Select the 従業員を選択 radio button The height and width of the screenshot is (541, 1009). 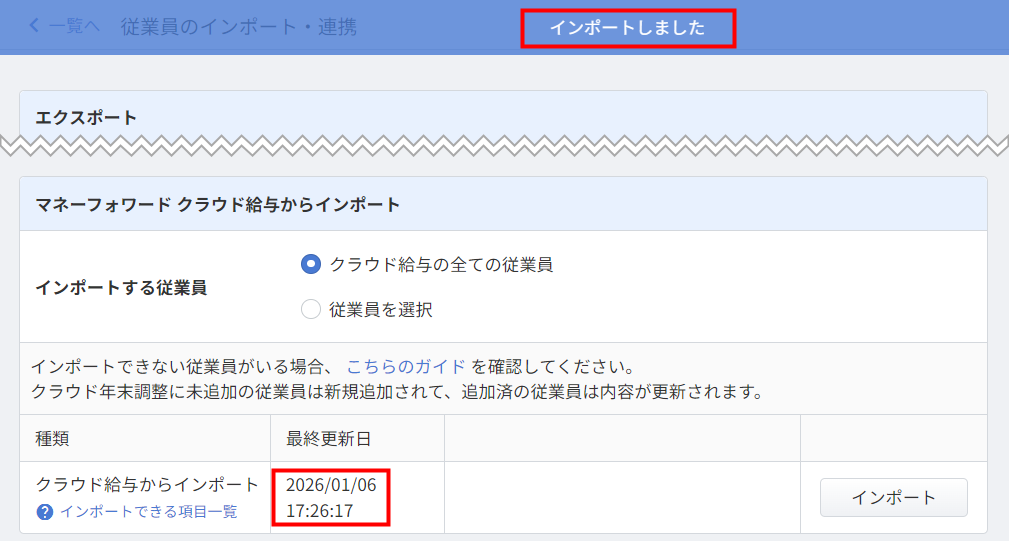click(x=311, y=310)
